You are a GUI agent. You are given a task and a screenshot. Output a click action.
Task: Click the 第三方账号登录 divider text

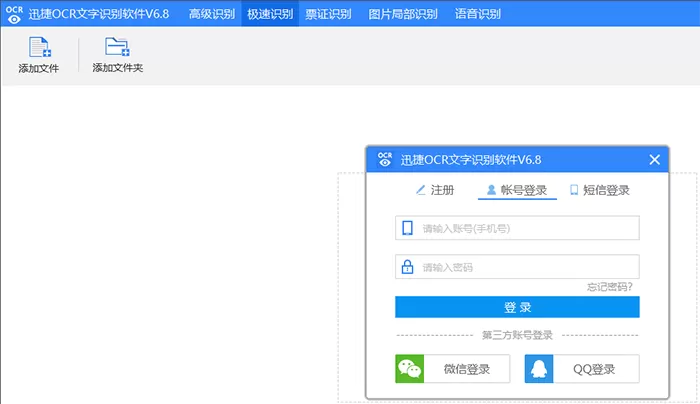(517, 335)
